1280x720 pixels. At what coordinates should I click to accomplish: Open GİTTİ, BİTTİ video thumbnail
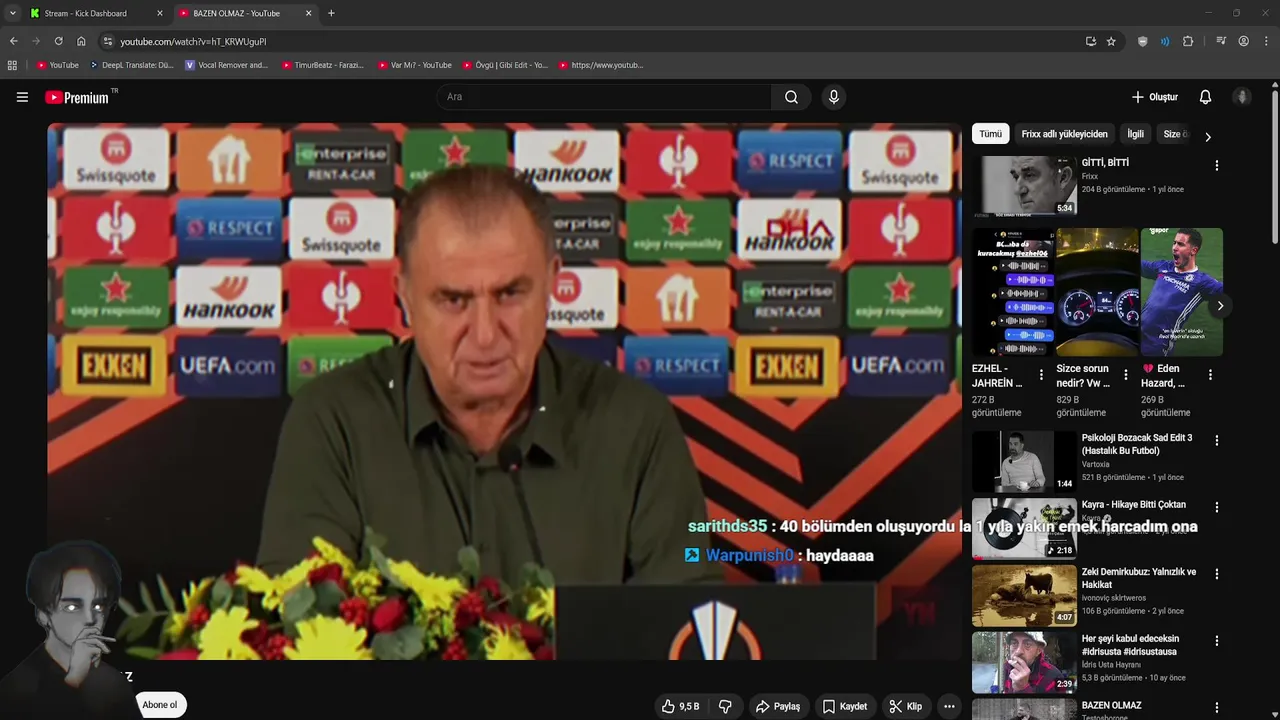pyautogui.click(x=1024, y=186)
